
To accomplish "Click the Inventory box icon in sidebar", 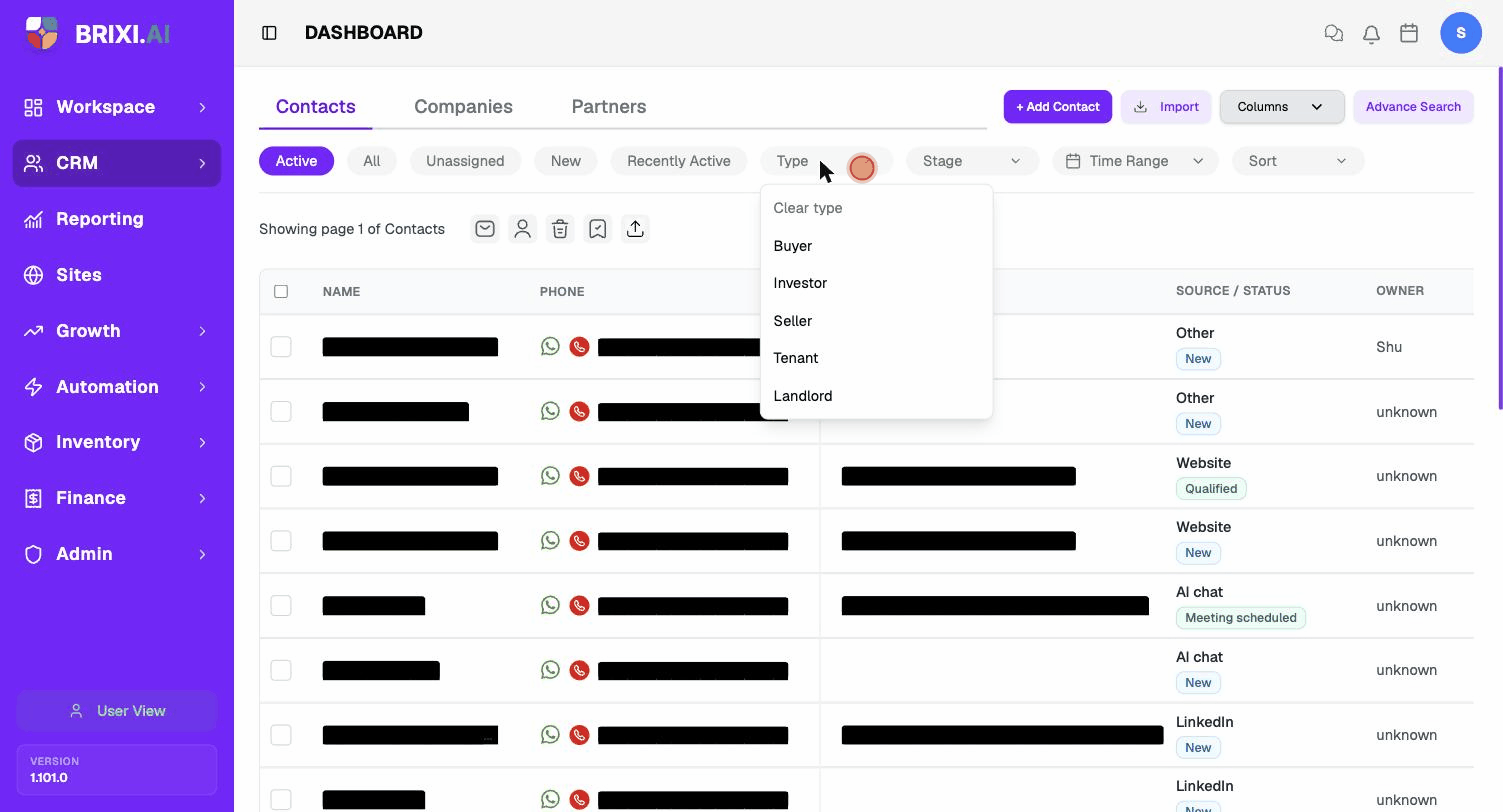I will pyautogui.click(x=34, y=442).
